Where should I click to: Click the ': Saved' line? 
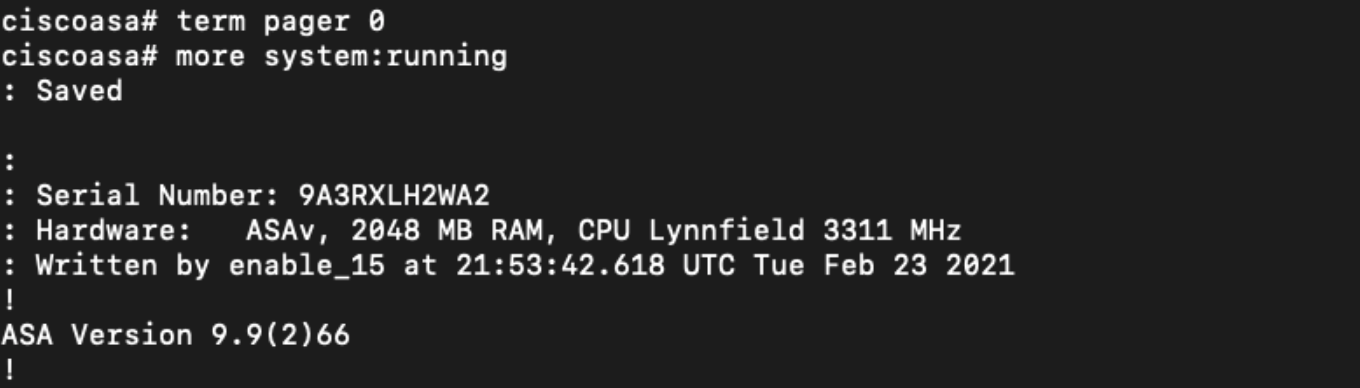pos(63,91)
